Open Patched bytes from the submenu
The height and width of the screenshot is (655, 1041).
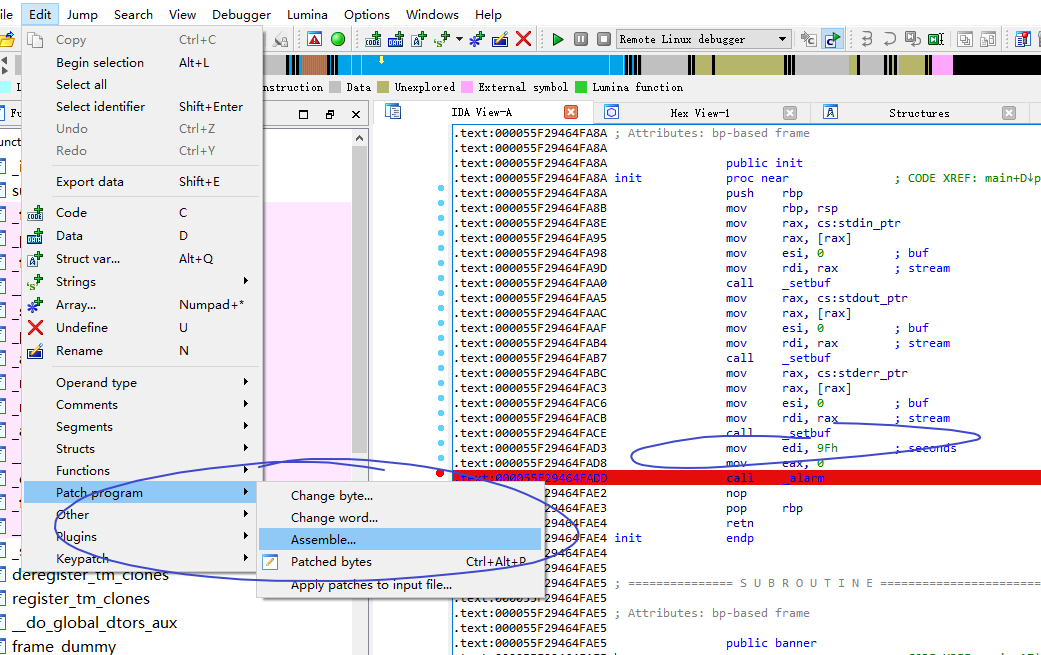coord(400,561)
